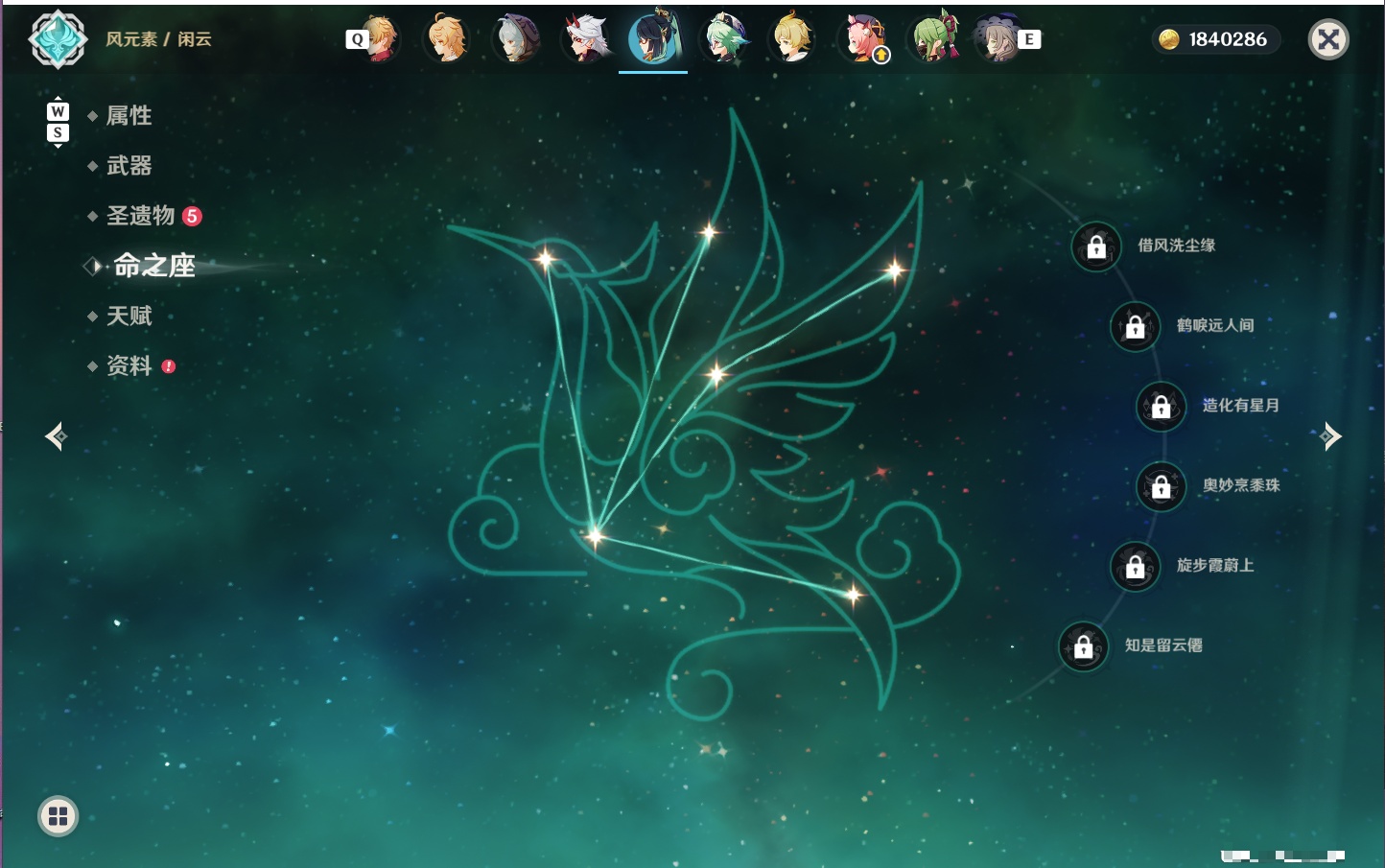
Task: Go to previous character with left arrow
Action: 56,436
